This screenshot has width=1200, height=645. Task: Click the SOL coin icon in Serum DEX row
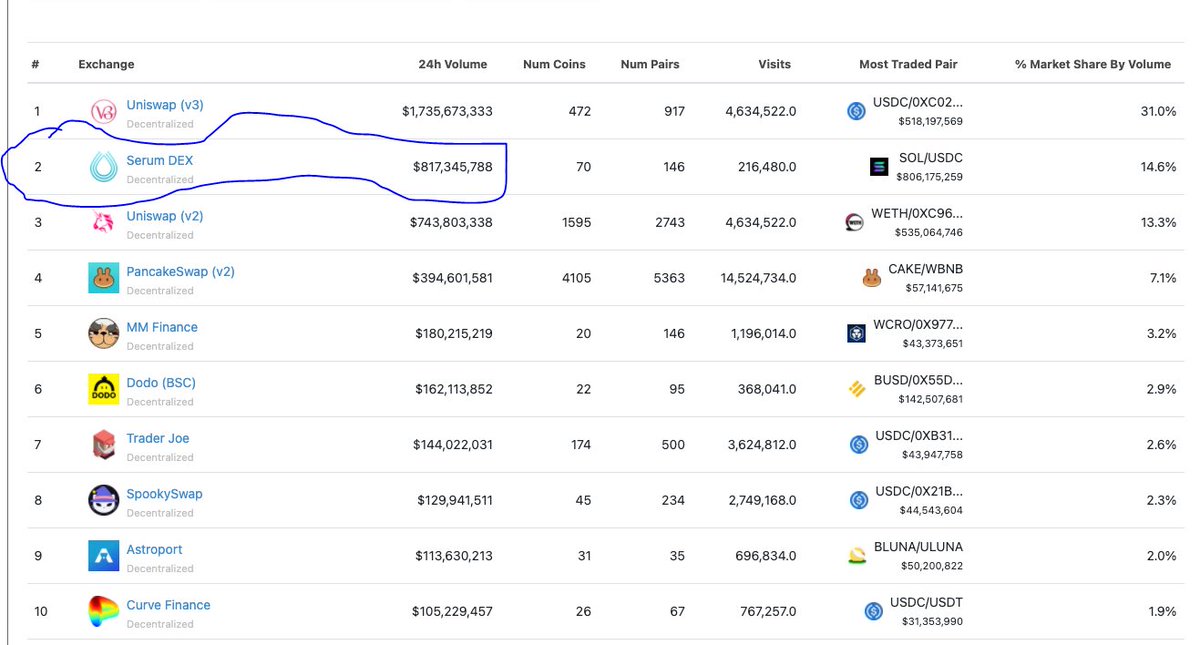coord(879,167)
